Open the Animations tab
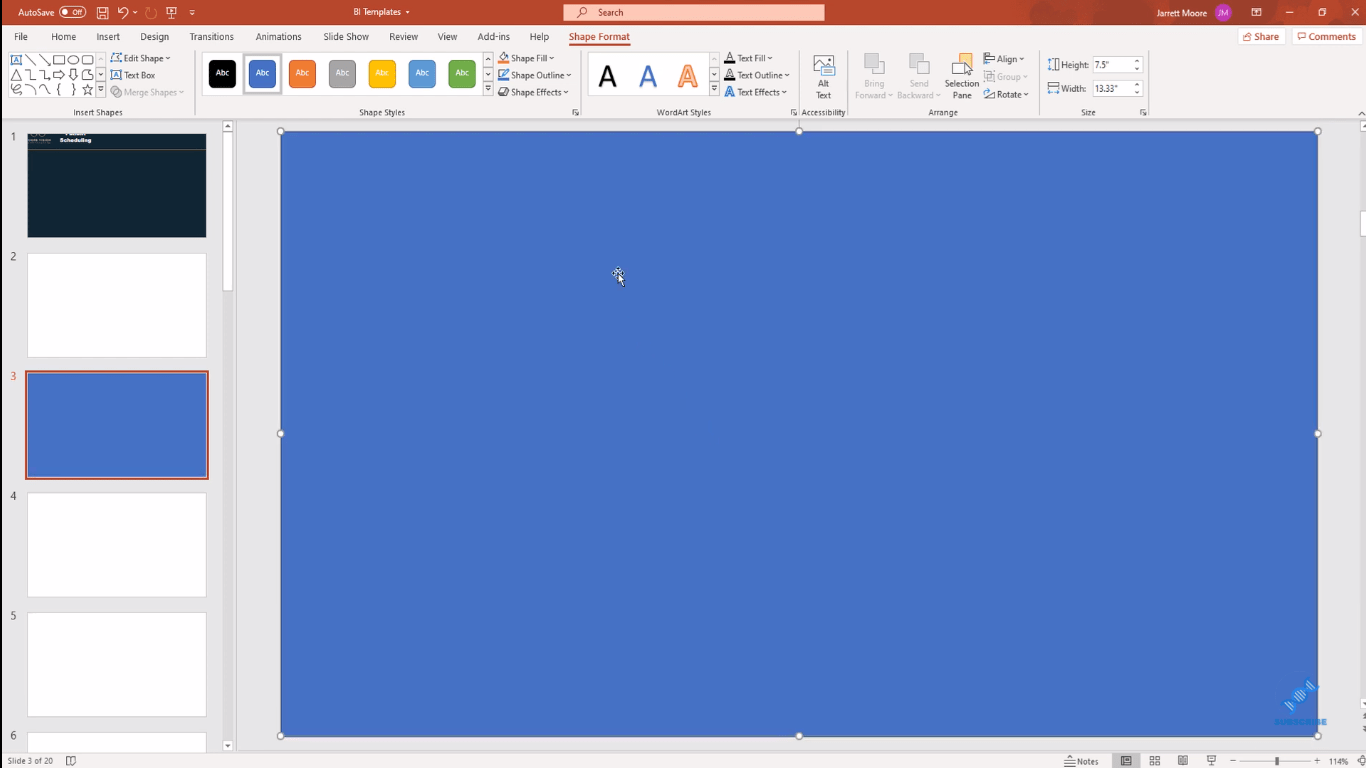Image resolution: width=1366 pixels, height=768 pixels. tap(278, 37)
